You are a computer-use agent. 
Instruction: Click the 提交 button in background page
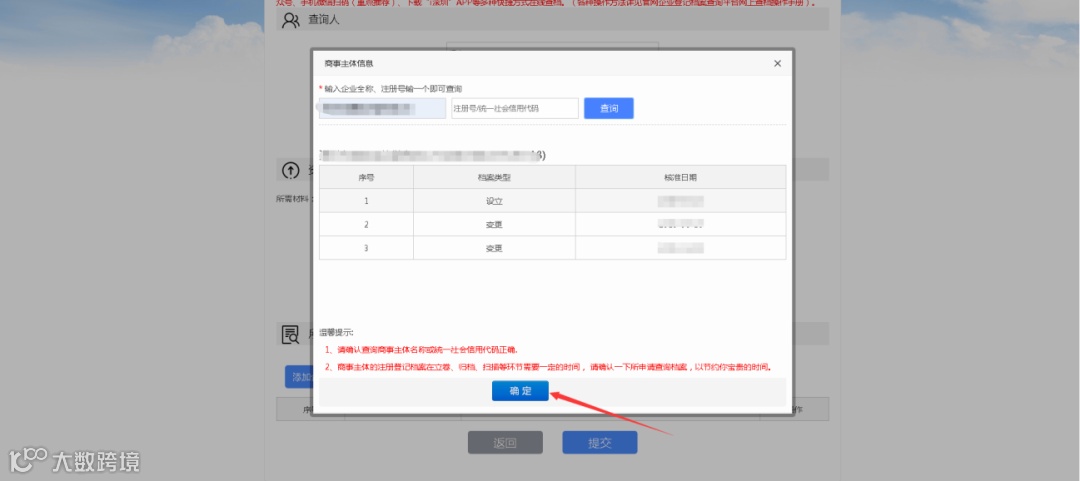(x=599, y=443)
